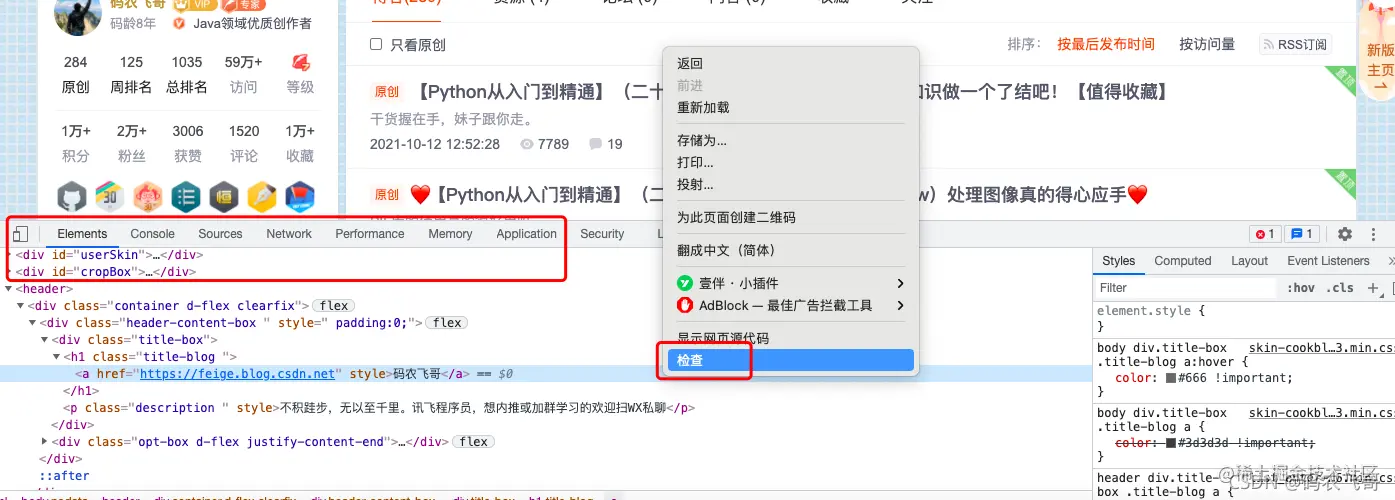Open 壹伴 · 小插件 submenu
The width and height of the screenshot is (1395, 500).
[790, 283]
